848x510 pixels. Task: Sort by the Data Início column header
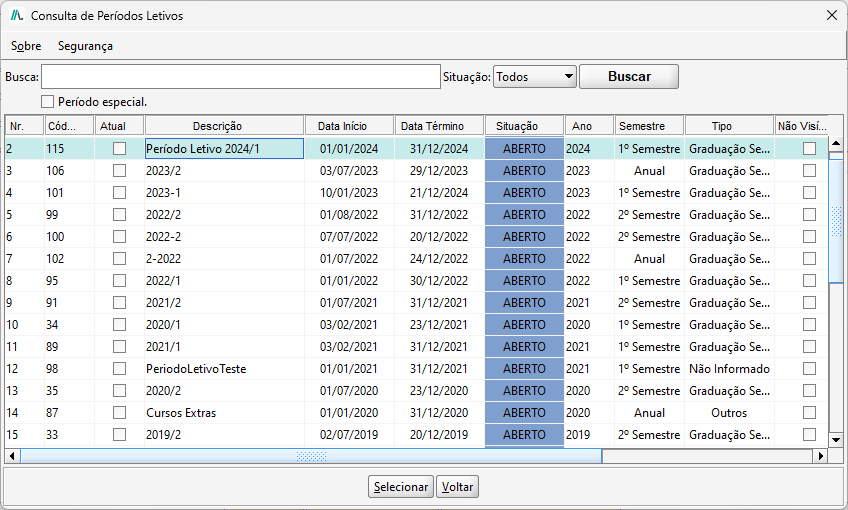tap(349, 126)
